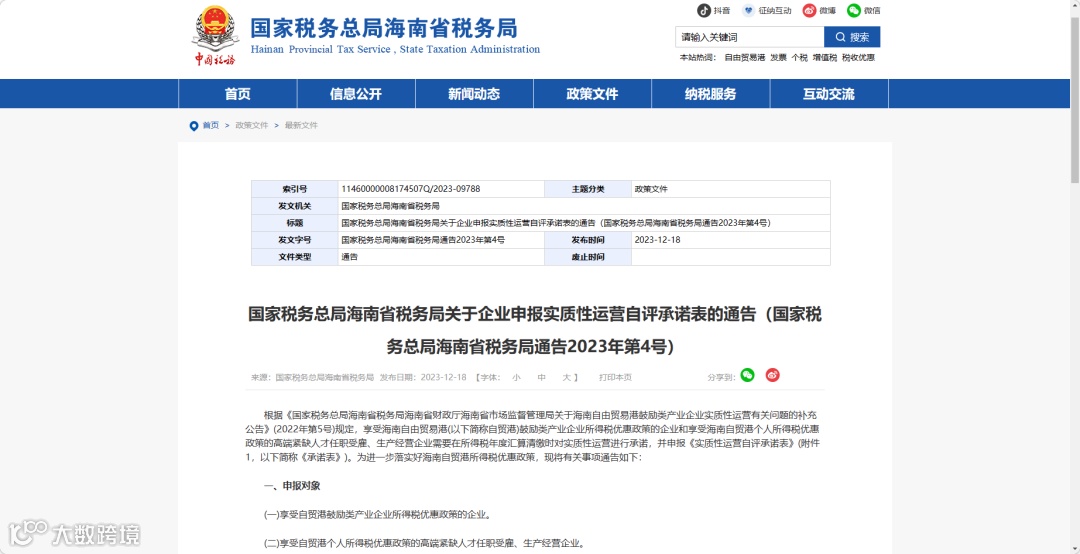Screen dimensions: 1080x554
Task: Click hot word 发票
Action: 778,58
